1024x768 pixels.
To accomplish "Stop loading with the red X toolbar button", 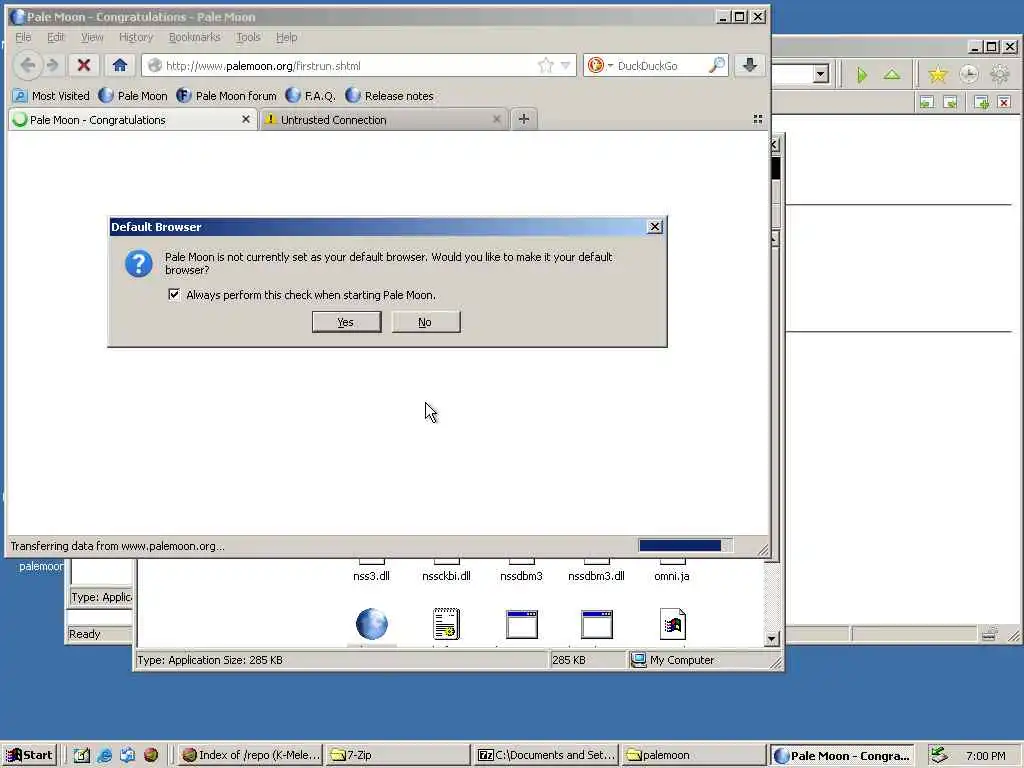I will coord(84,65).
